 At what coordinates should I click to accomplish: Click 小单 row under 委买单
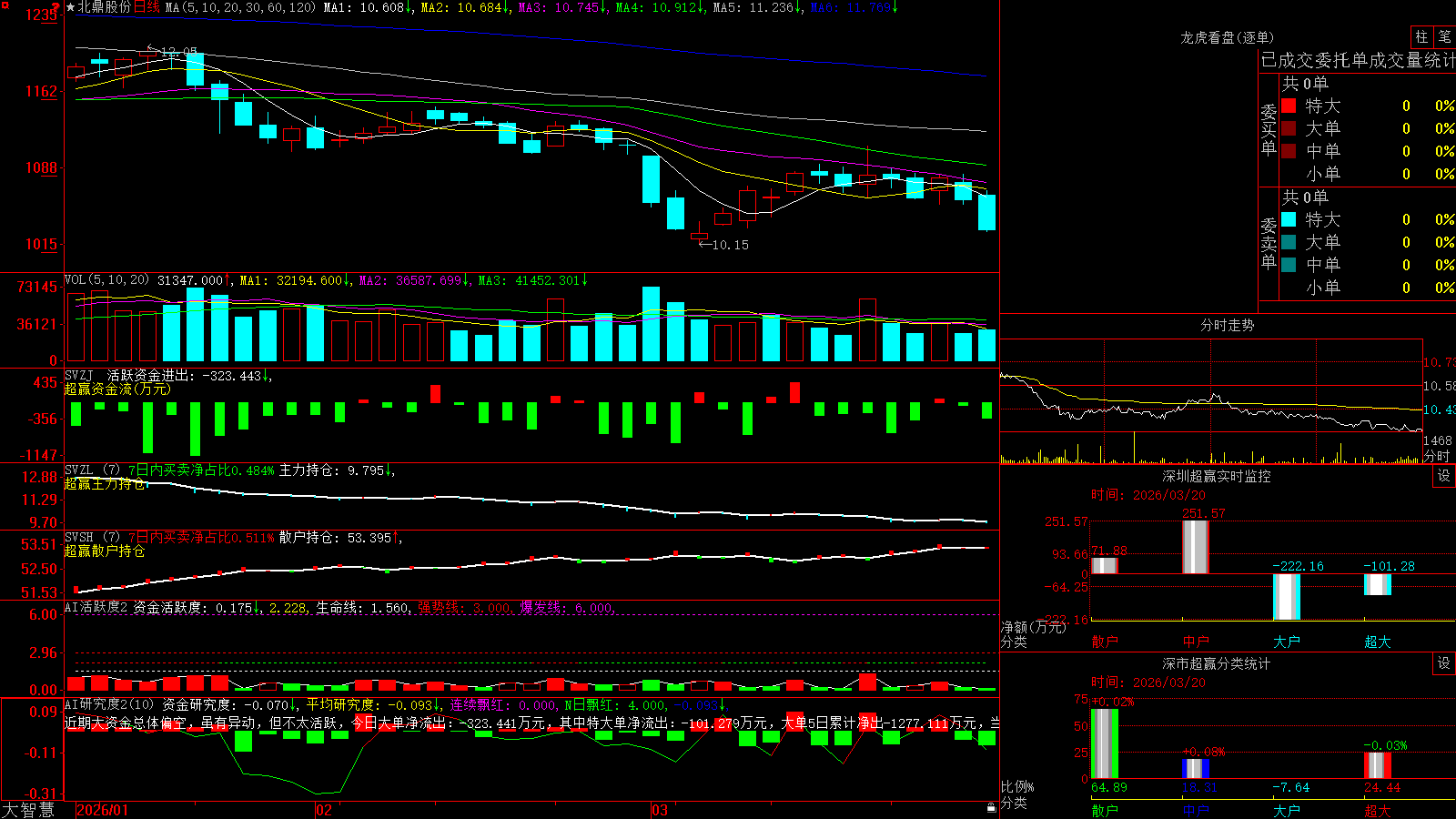pos(1368,174)
